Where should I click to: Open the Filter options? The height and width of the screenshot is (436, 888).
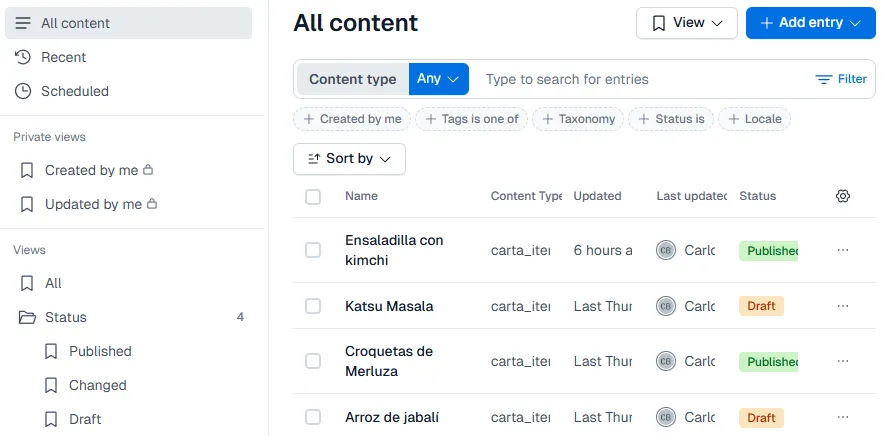[841, 79]
